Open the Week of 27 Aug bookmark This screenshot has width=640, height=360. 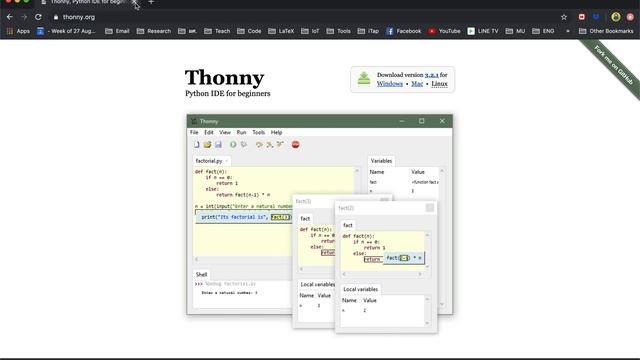click(66, 31)
